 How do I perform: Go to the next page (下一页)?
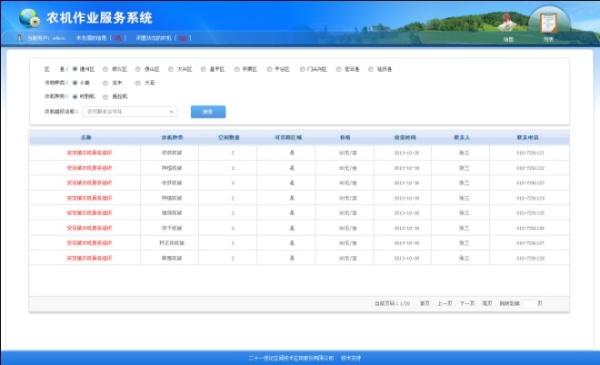click(467, 303)
